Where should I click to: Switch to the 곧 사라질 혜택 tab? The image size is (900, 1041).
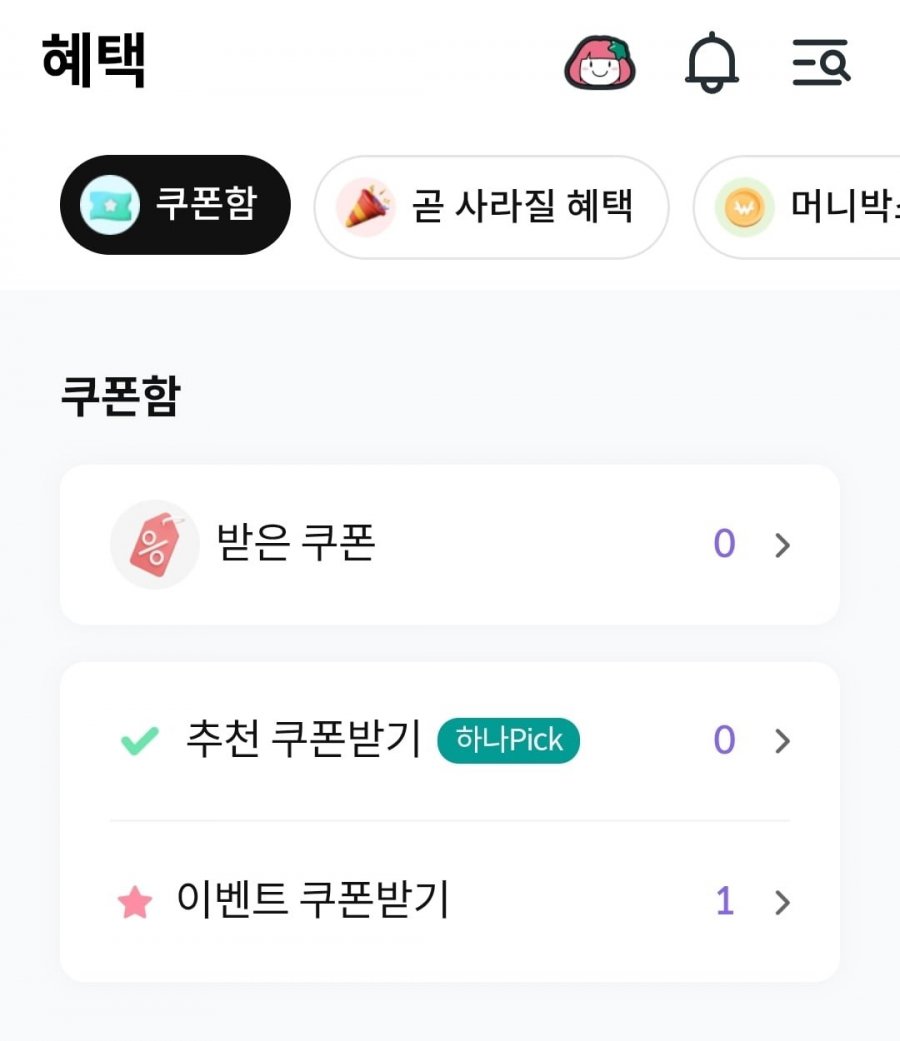tap(491, 207)
